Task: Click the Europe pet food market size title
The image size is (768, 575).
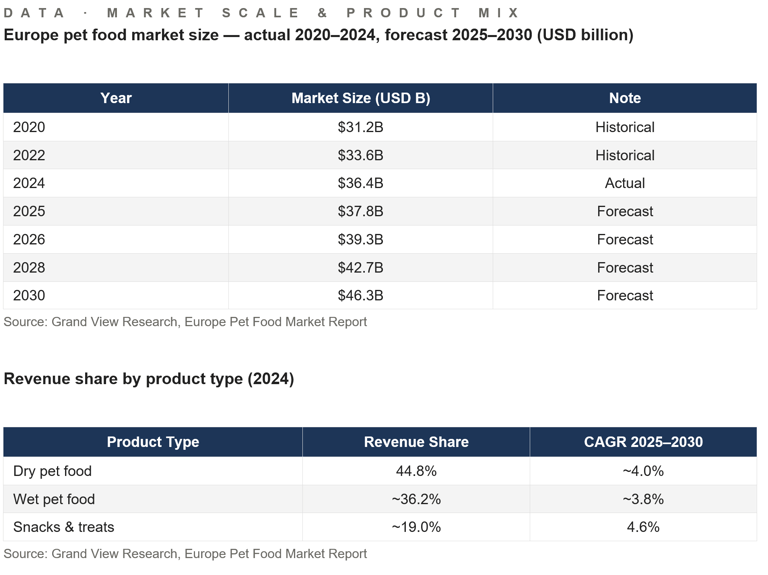Action: coord(318,35)
